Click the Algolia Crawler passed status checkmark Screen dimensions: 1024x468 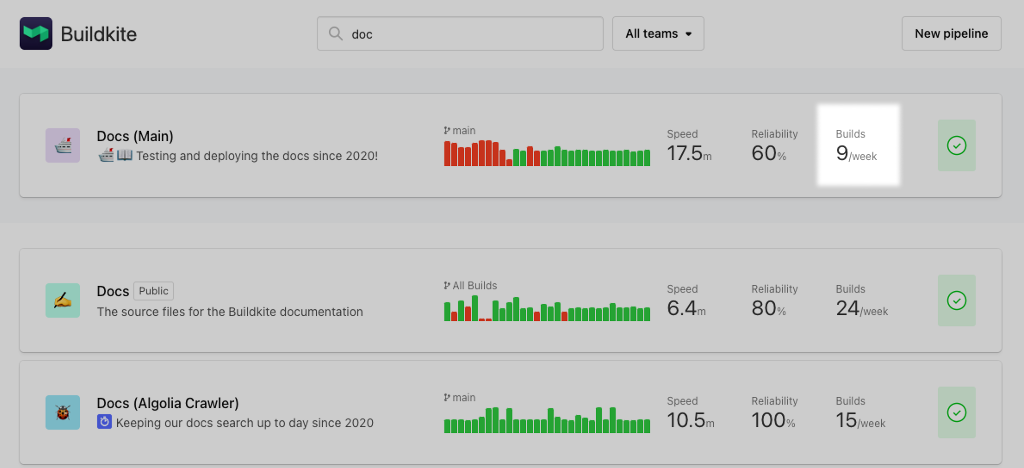[x=957, y=413]
